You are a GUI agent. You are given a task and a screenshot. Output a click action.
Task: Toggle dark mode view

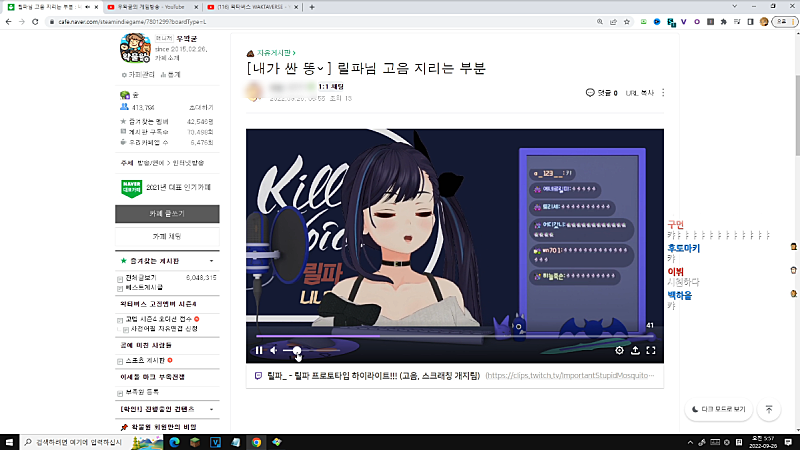[x=718, y=409]
